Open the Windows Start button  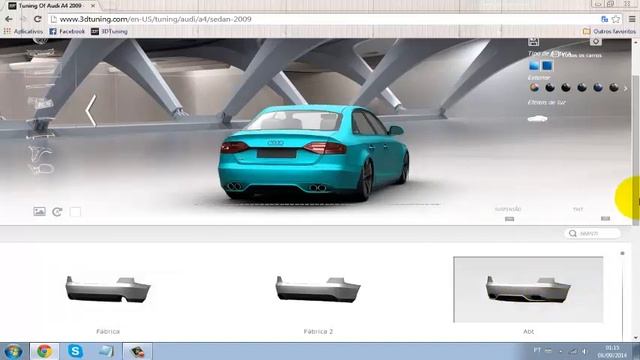tap(13, 351)
